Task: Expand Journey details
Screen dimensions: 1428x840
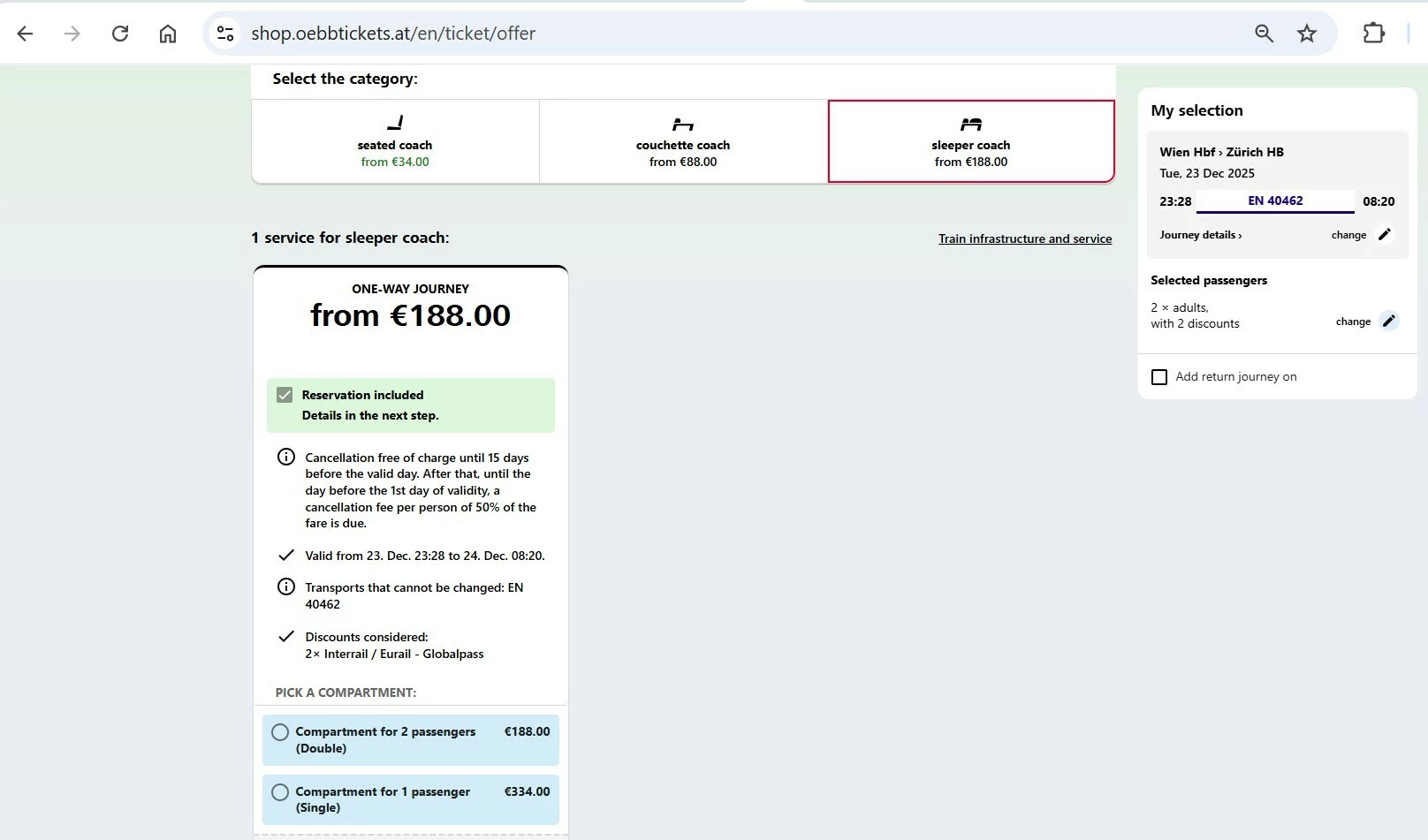Action: point(1200,235)
